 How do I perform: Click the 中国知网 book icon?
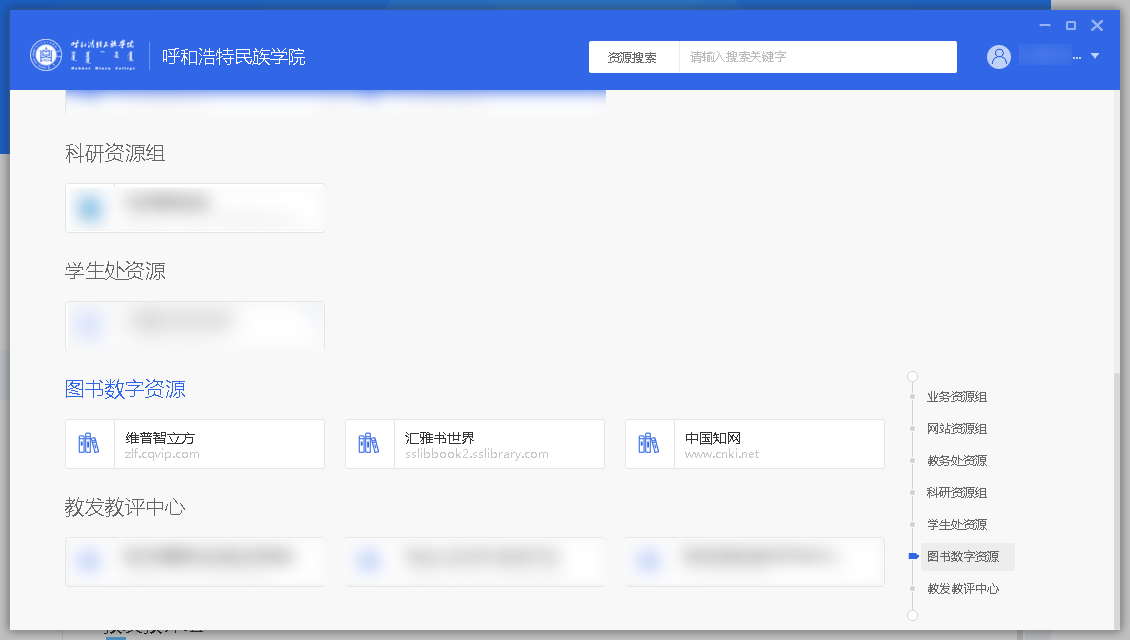[x=650, y=443]
